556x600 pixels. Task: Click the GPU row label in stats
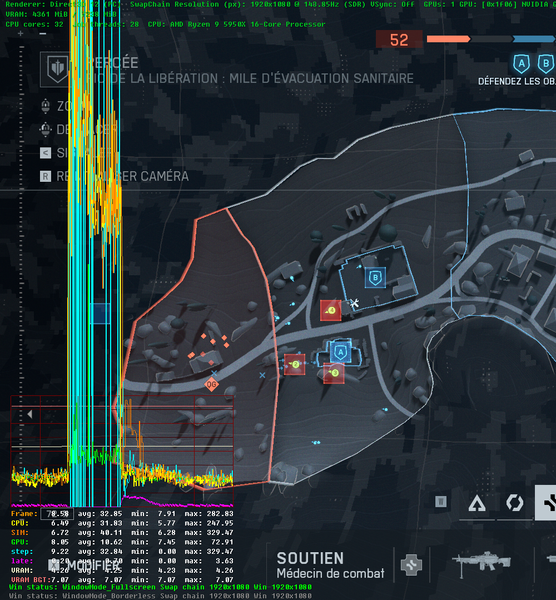(20, 542)
